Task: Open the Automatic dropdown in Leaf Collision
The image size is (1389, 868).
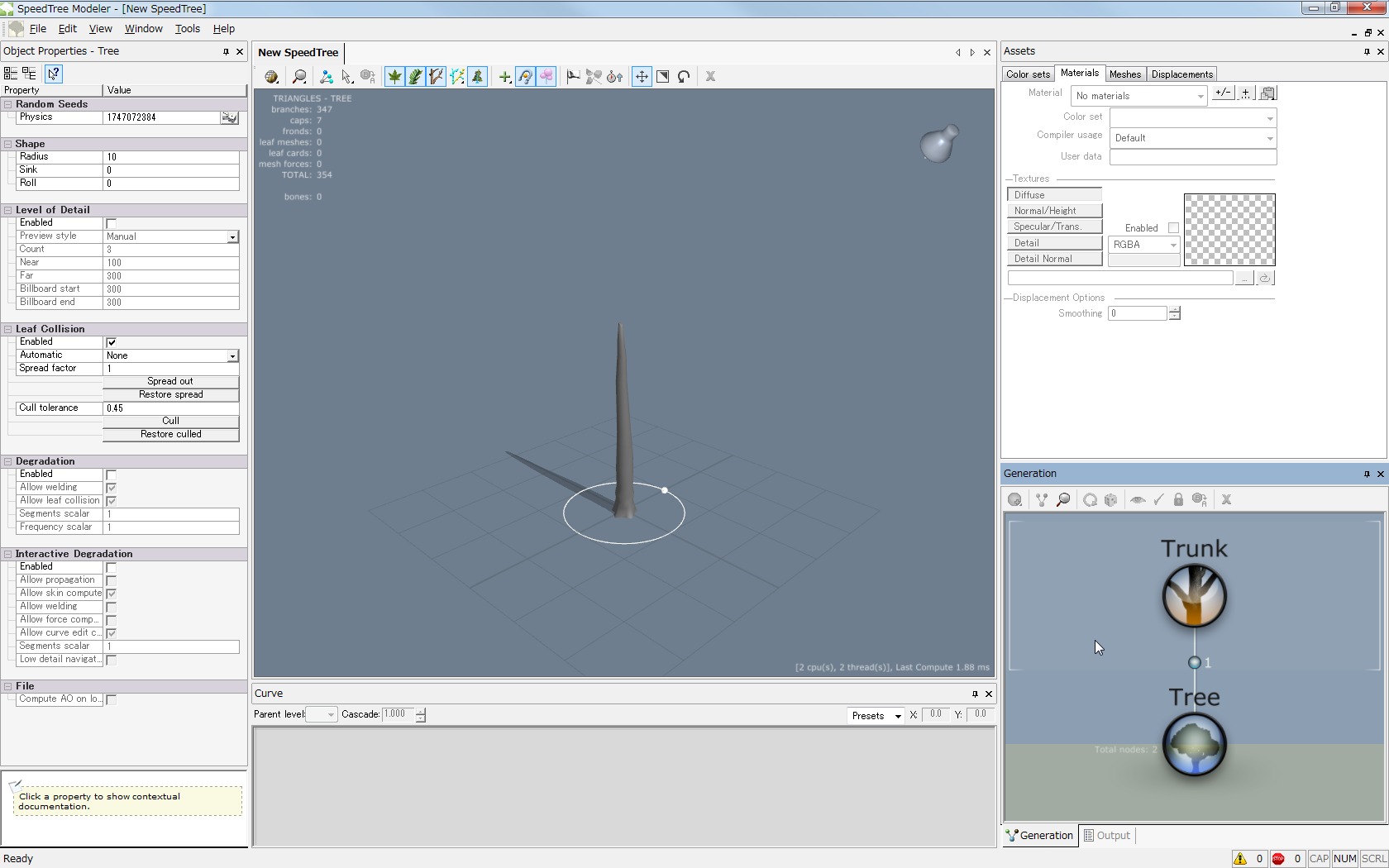Action: (232, 355)
